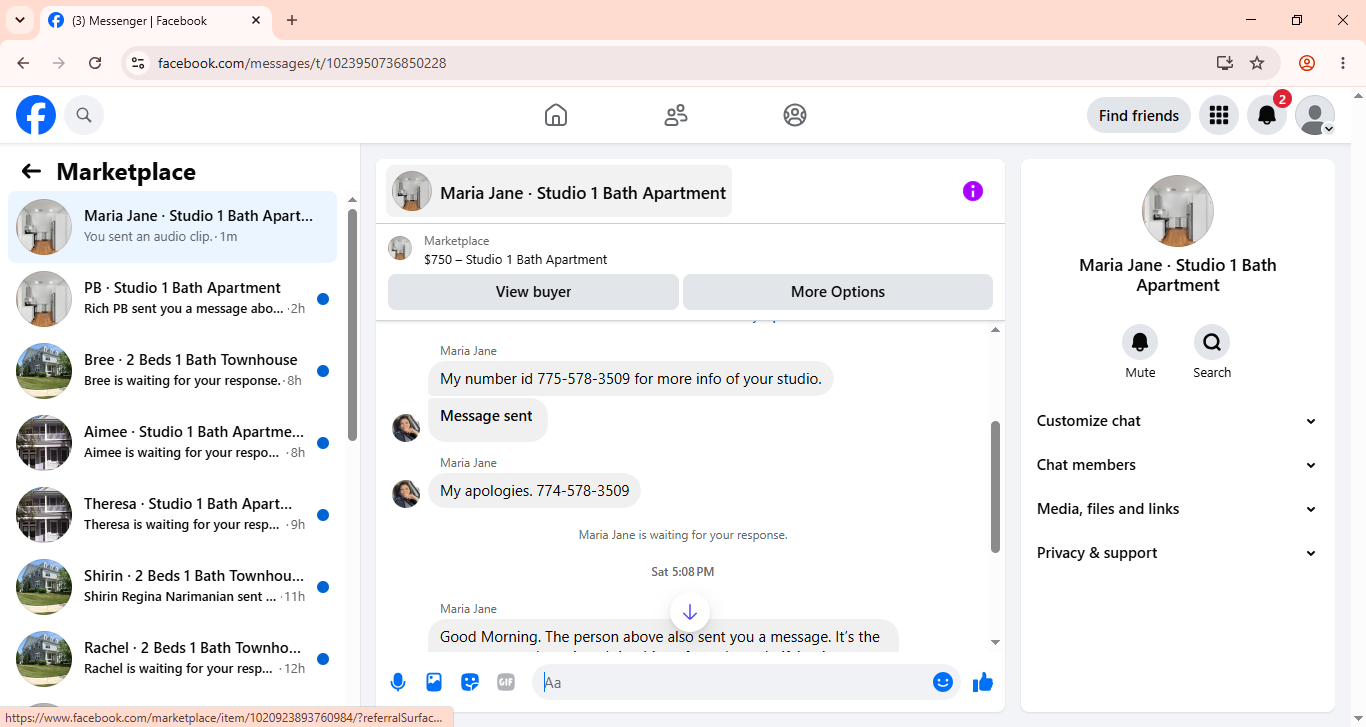Click the message text input field

[x=733, y=682]
